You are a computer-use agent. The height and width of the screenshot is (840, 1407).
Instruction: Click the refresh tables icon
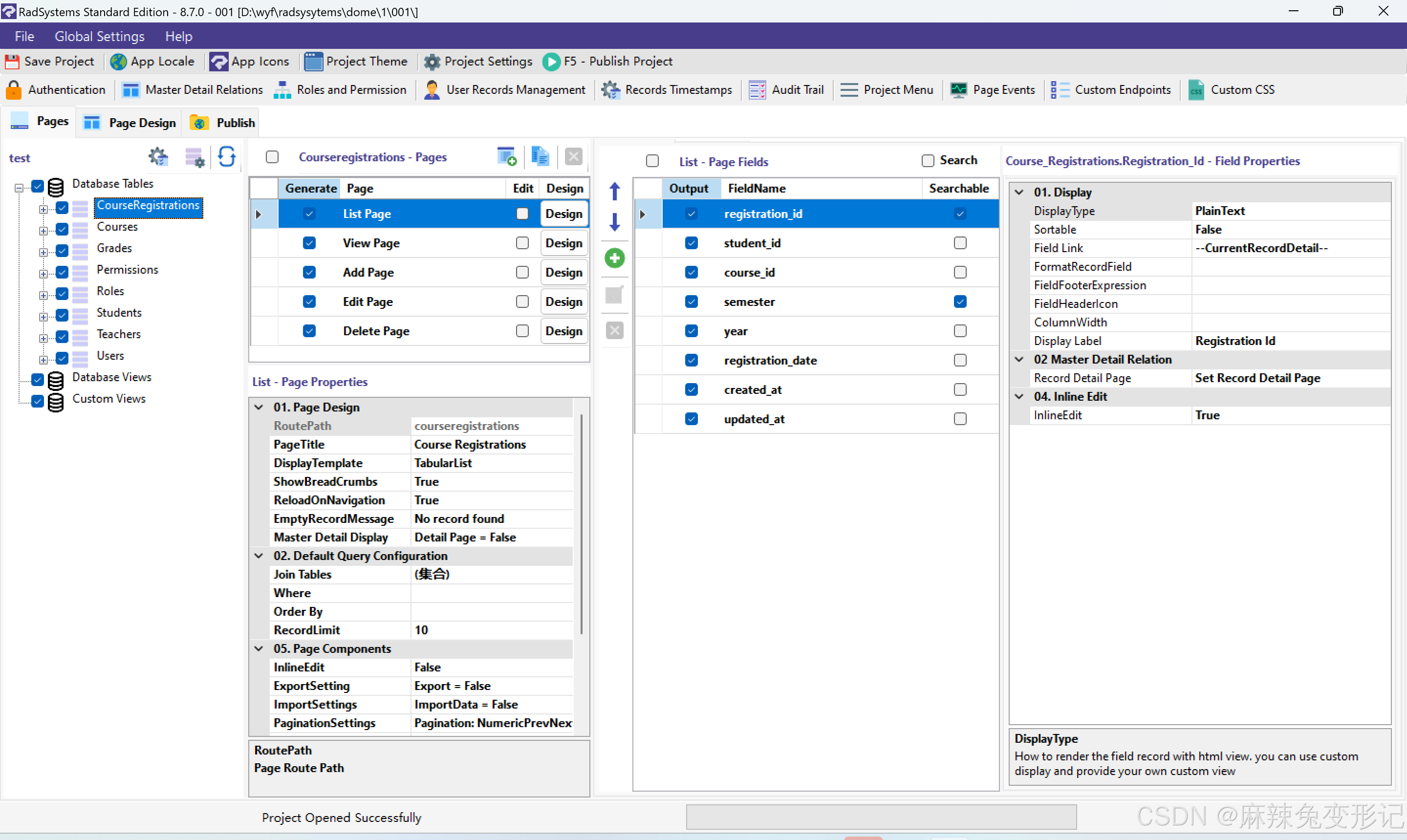click(x=227, y=157)
